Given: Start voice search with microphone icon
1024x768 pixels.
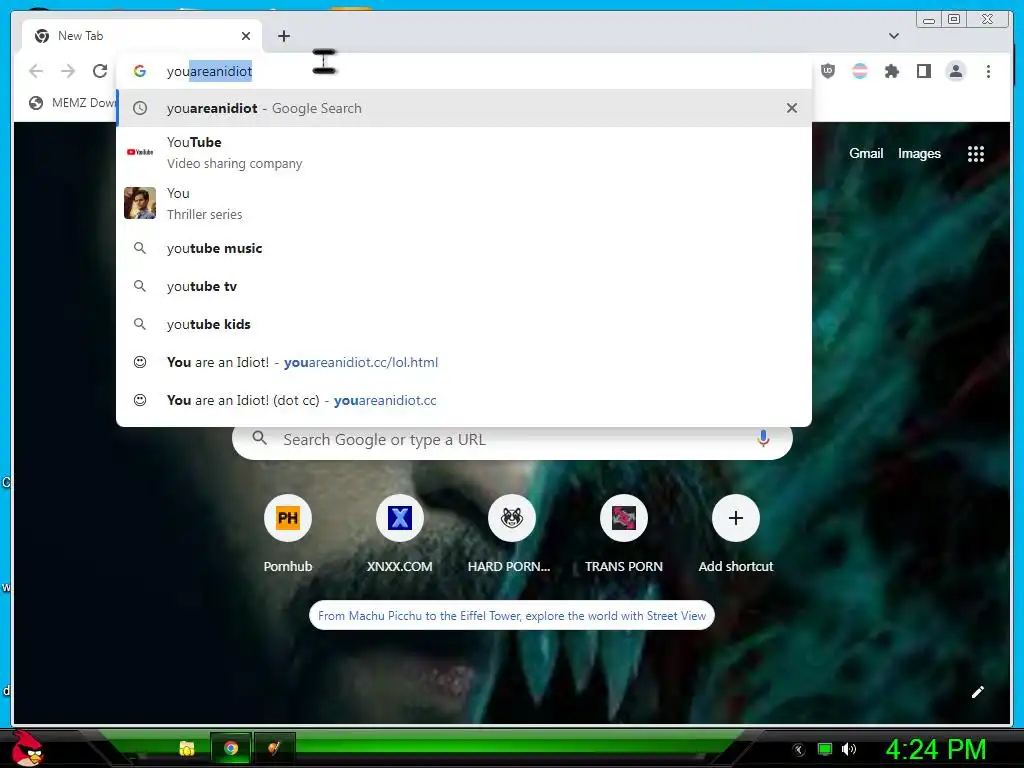Looking at the screenshot, I should [x=763, y=439].
